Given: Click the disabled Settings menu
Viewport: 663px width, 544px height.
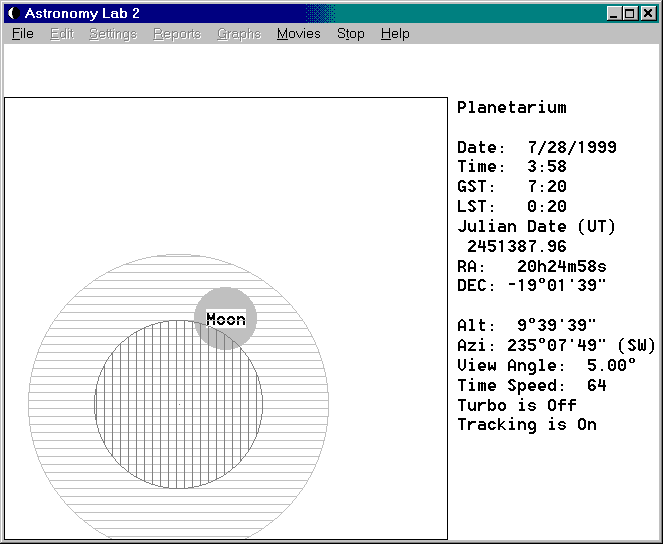Looking at the screenshot, I should pos(112,34).
